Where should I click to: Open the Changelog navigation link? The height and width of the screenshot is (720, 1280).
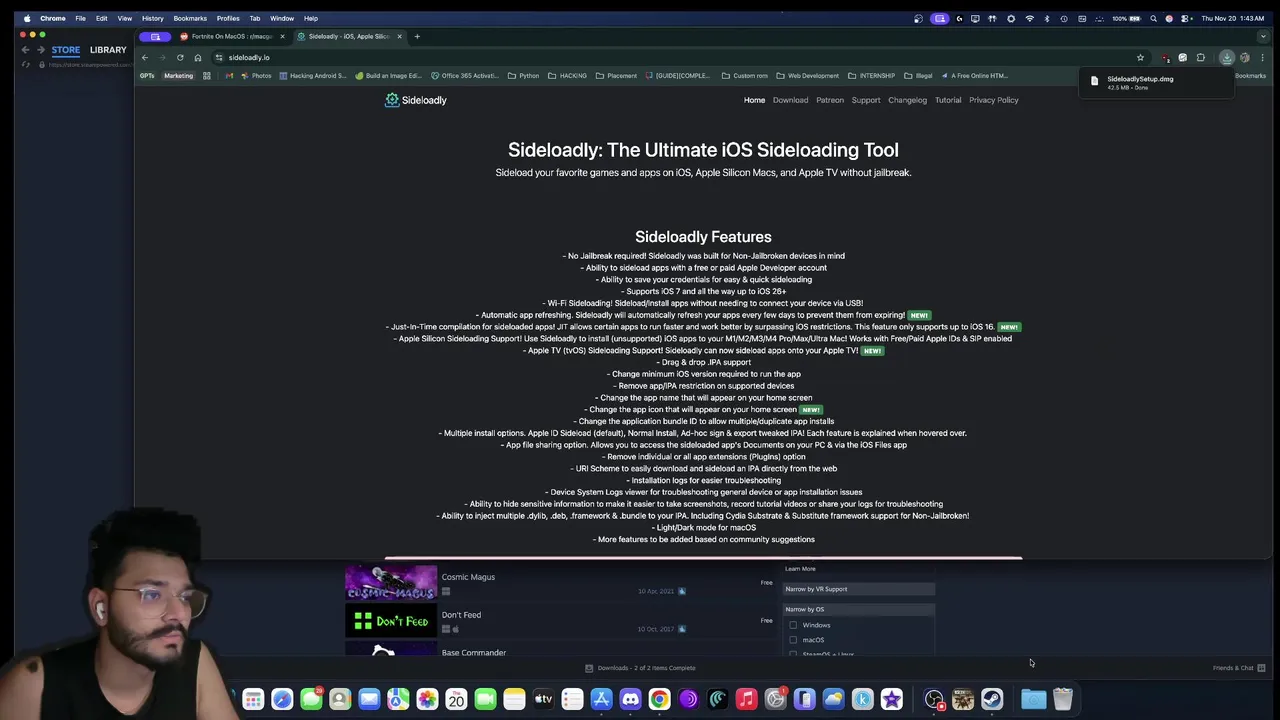[x=908, y=100]
